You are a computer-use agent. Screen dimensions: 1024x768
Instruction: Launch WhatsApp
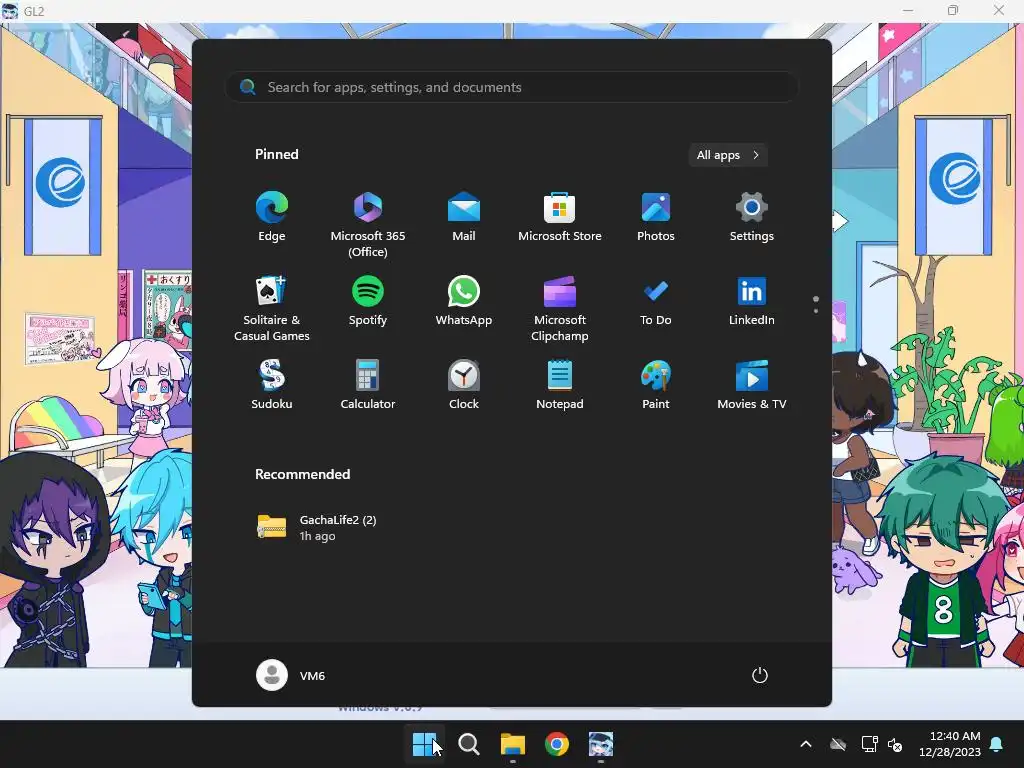pos(464,301)
